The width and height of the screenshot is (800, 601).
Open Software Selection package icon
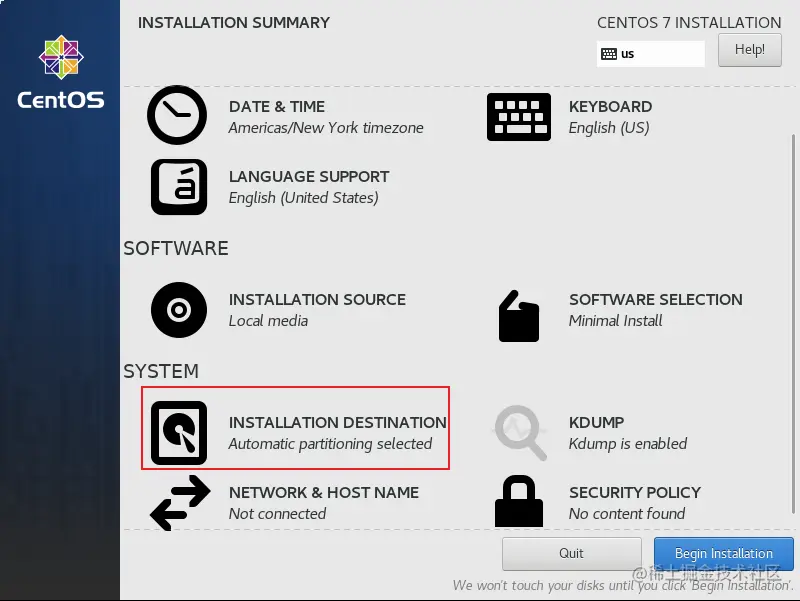click(519, 316)
